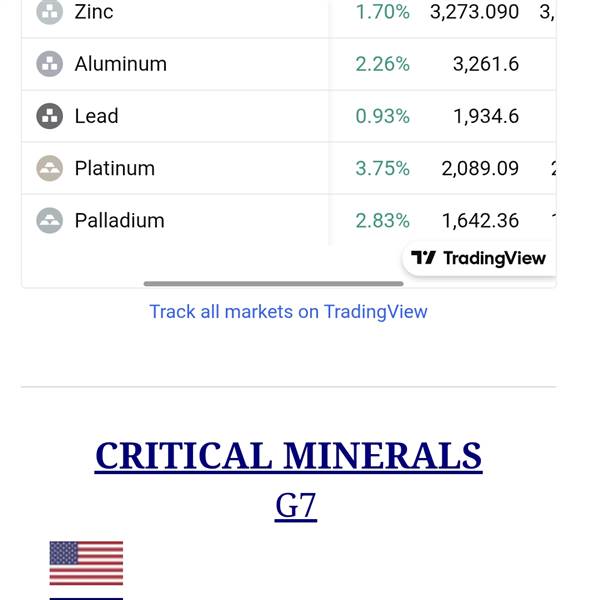Click the Palladium commodity icon
This screenshot has width=600, height=600.
pos(49,220)
